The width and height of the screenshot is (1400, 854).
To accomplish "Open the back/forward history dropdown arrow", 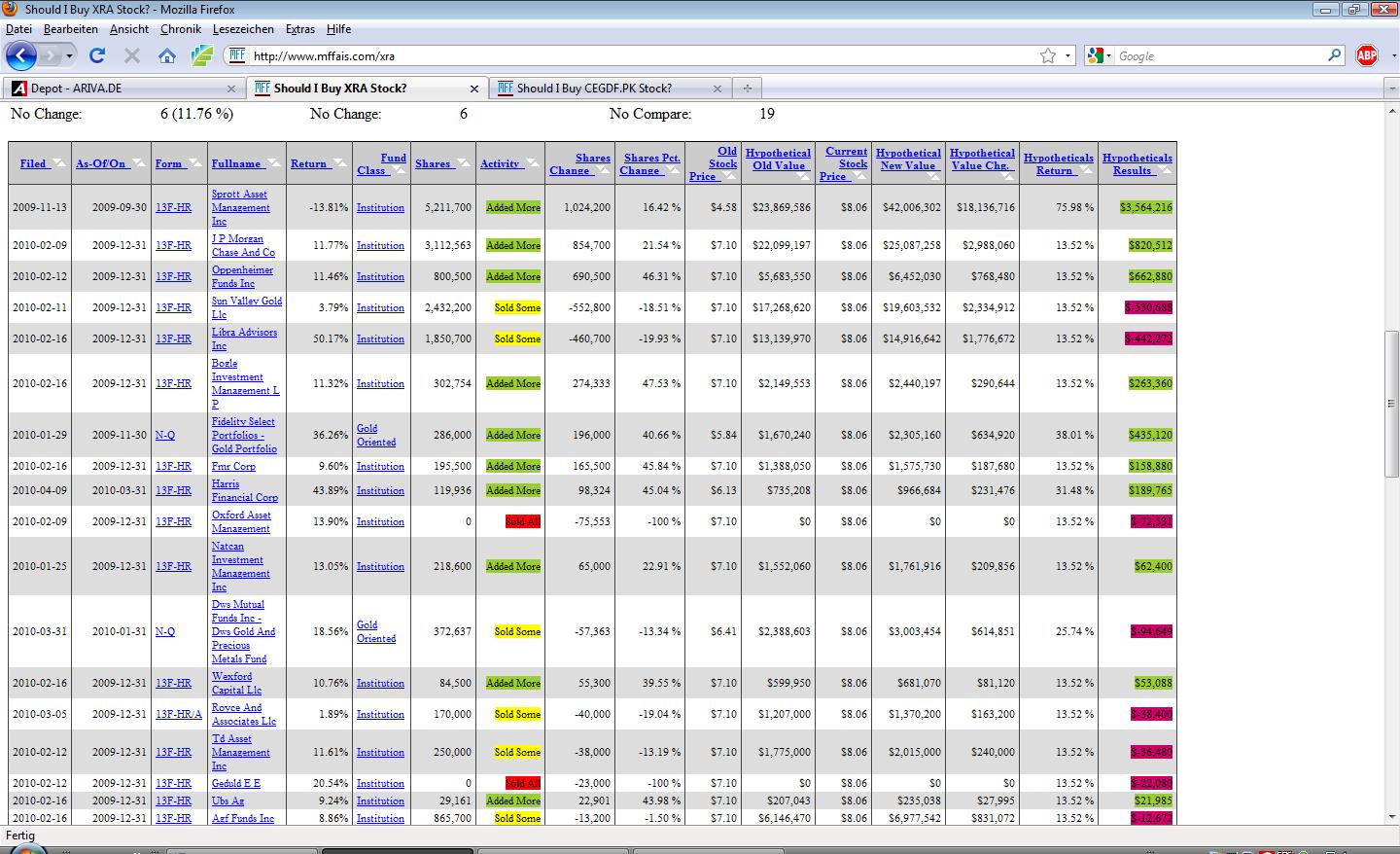I will (69, 55).
